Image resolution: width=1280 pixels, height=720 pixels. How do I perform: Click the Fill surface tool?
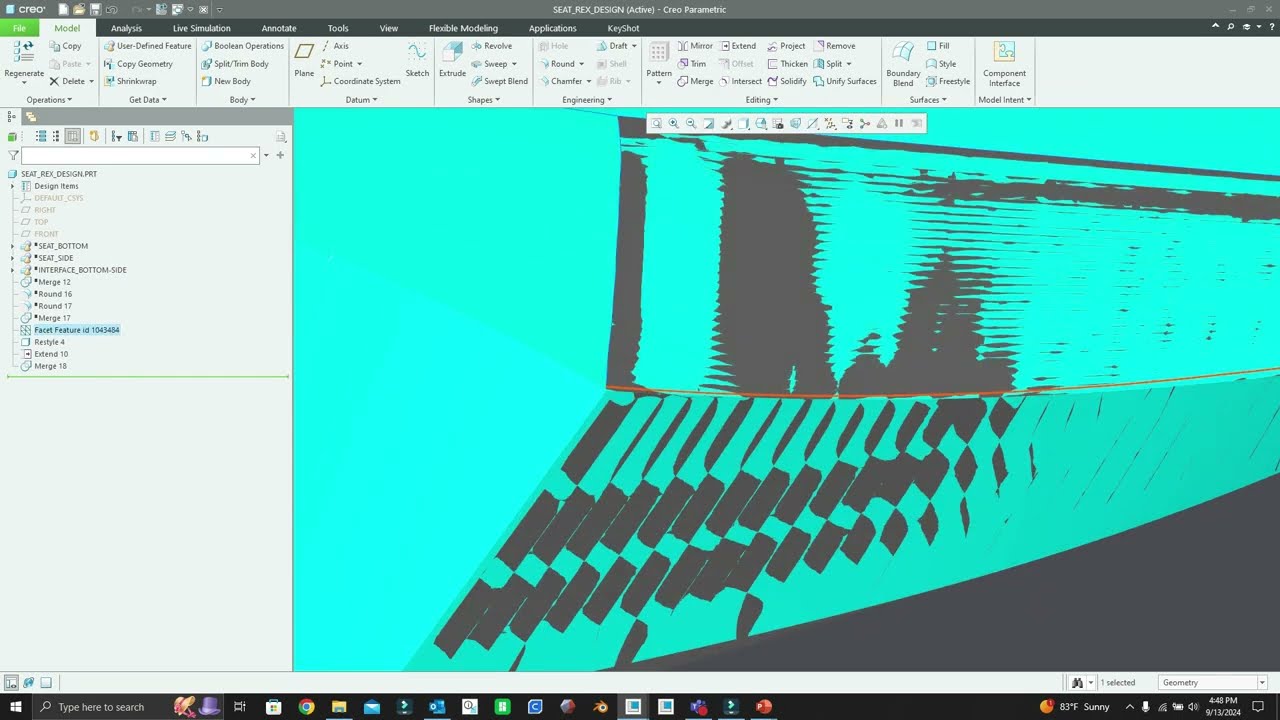938,46
